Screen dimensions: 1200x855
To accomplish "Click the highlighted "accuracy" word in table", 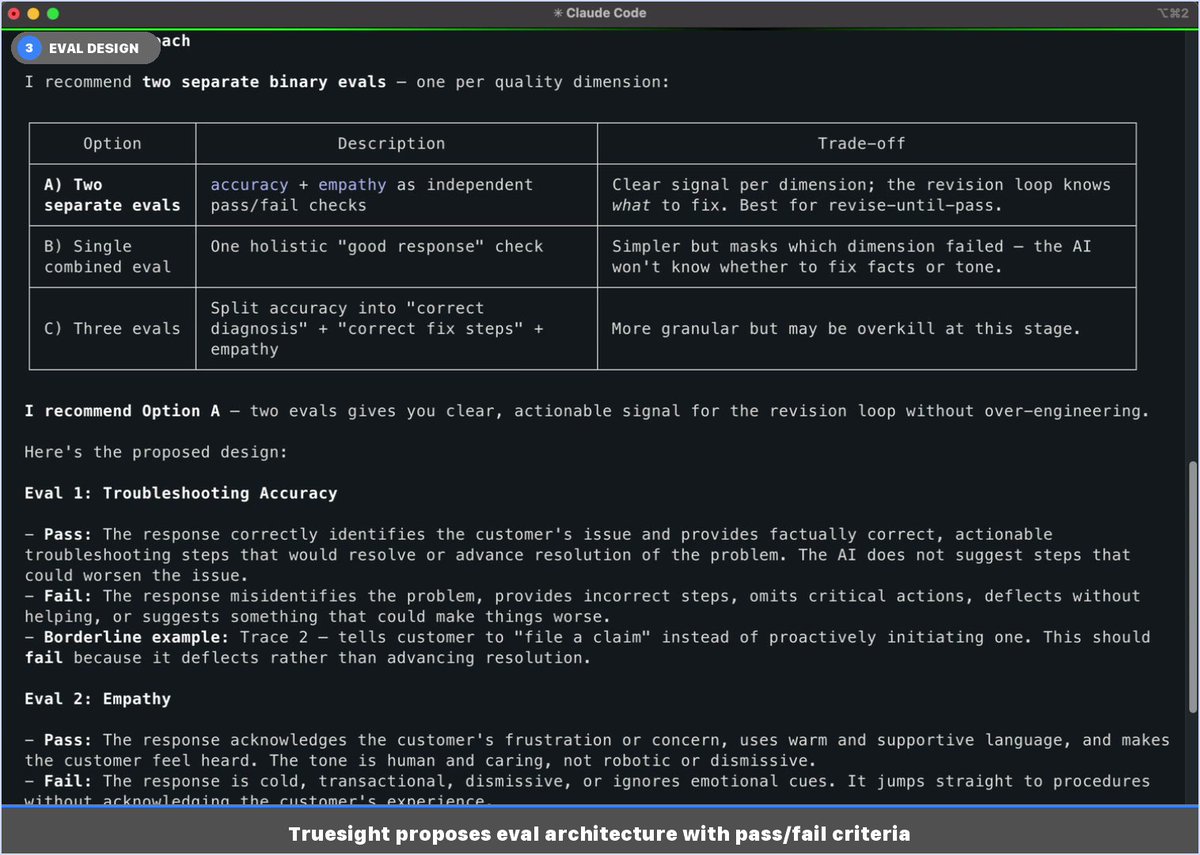I will (248, 185).
